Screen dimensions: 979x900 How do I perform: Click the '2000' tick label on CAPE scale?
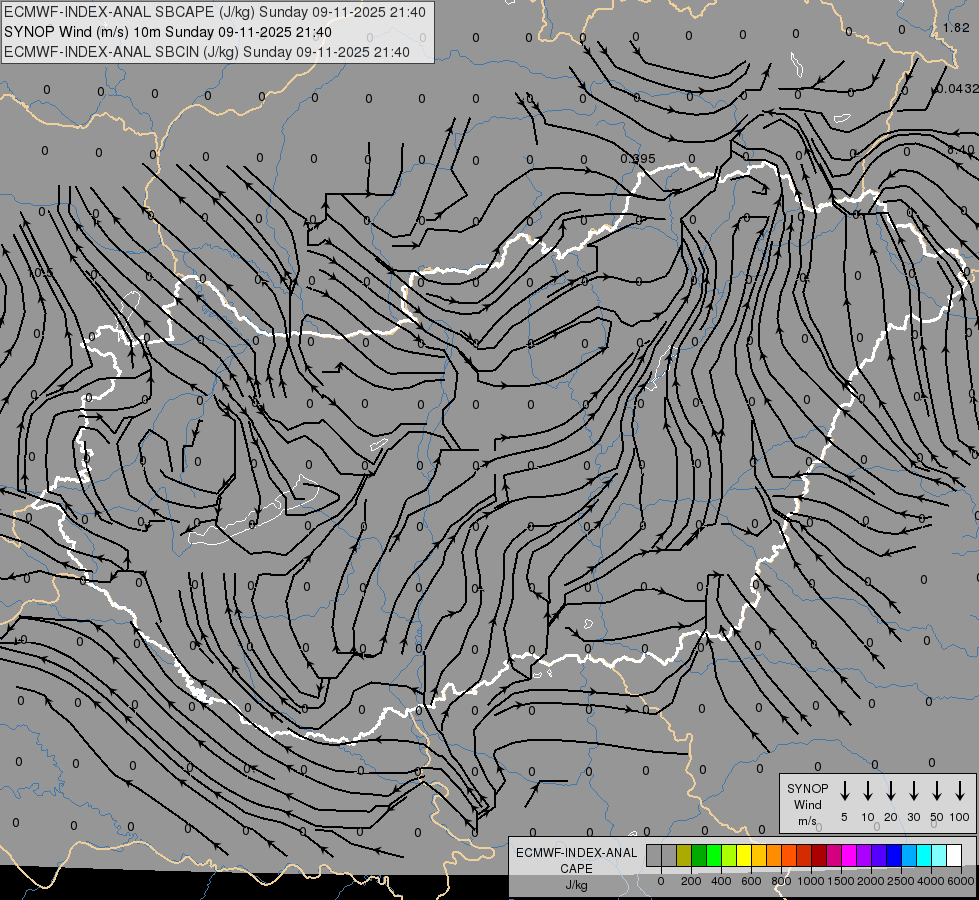871,881
